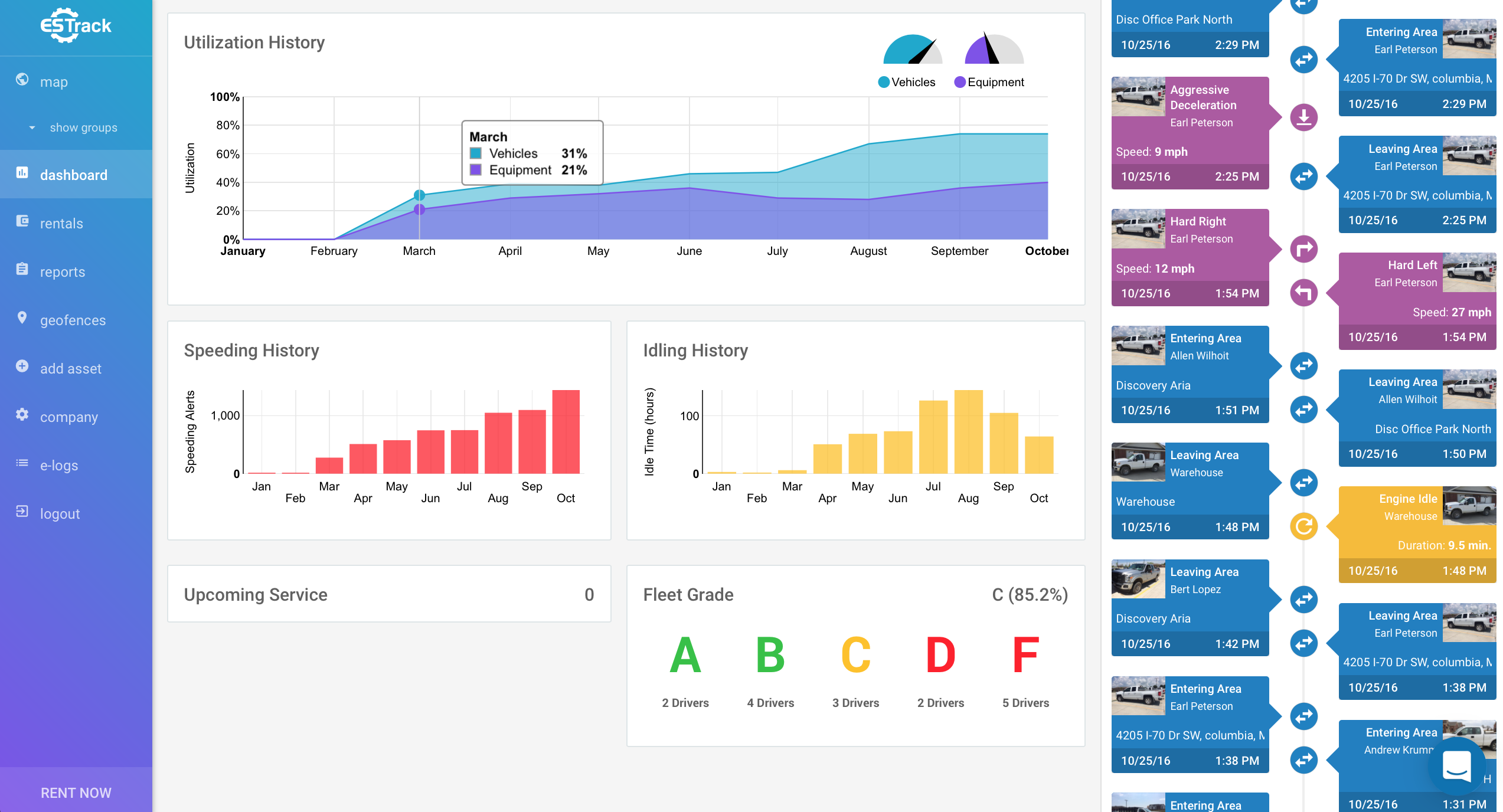
Task: Open the e-logs menu item
Action: (58, 466)
